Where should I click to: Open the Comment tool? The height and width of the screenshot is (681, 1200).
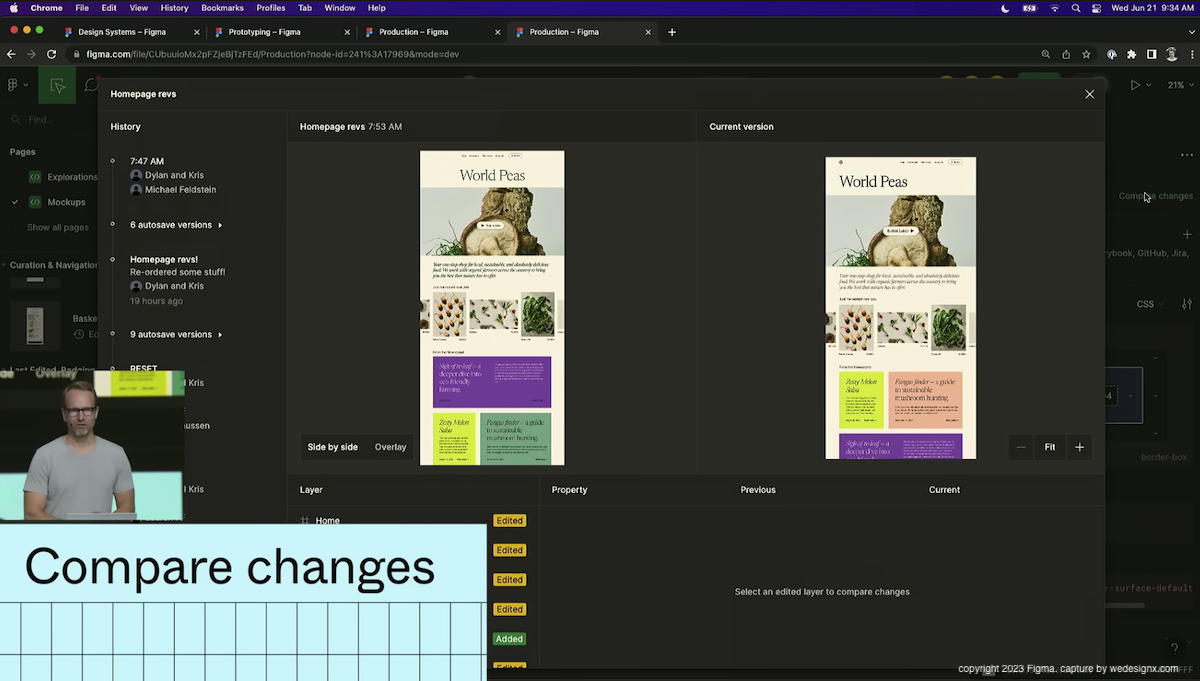click(x=91, y=84)
